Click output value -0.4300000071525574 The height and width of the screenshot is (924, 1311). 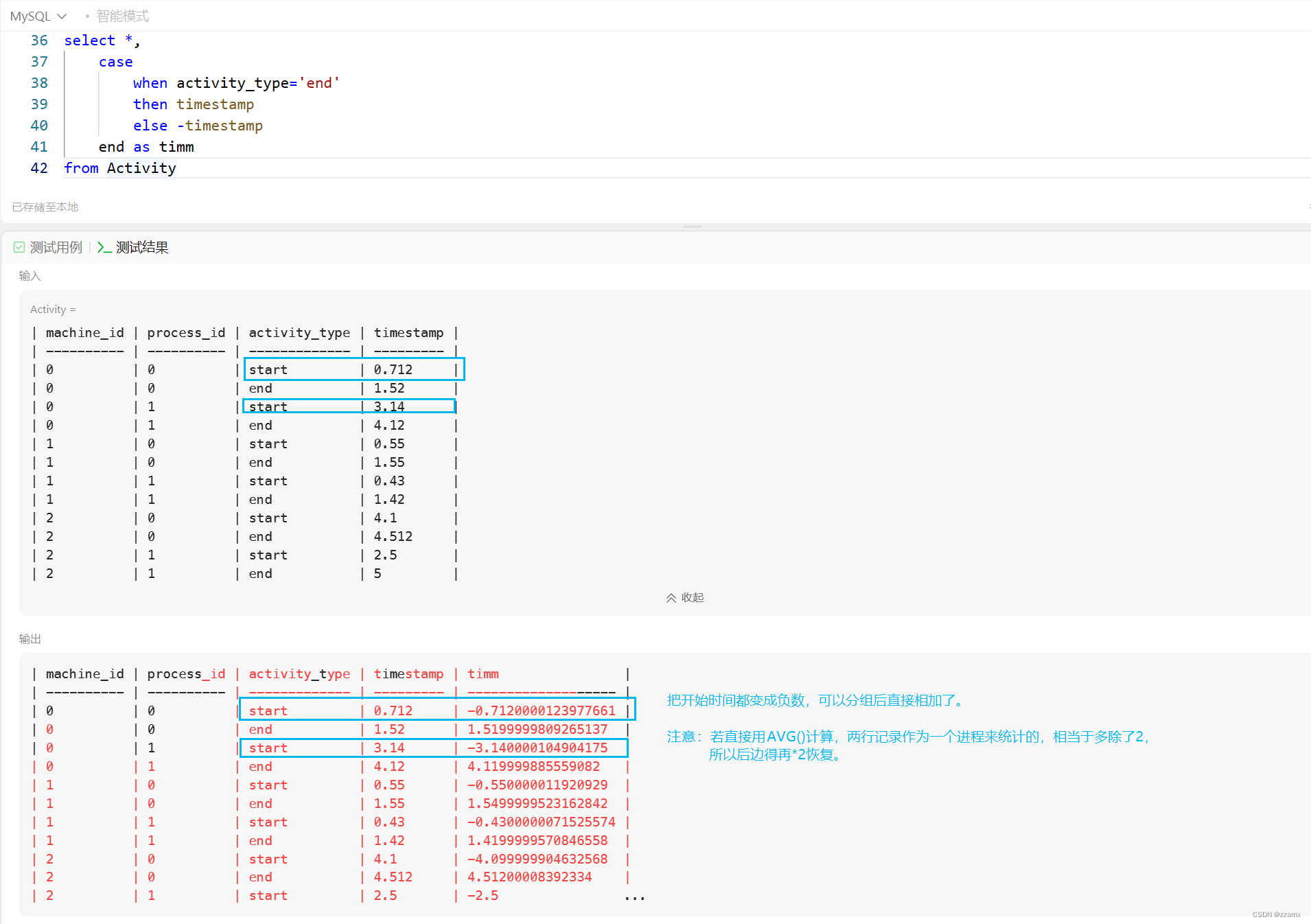pos(542,822)
